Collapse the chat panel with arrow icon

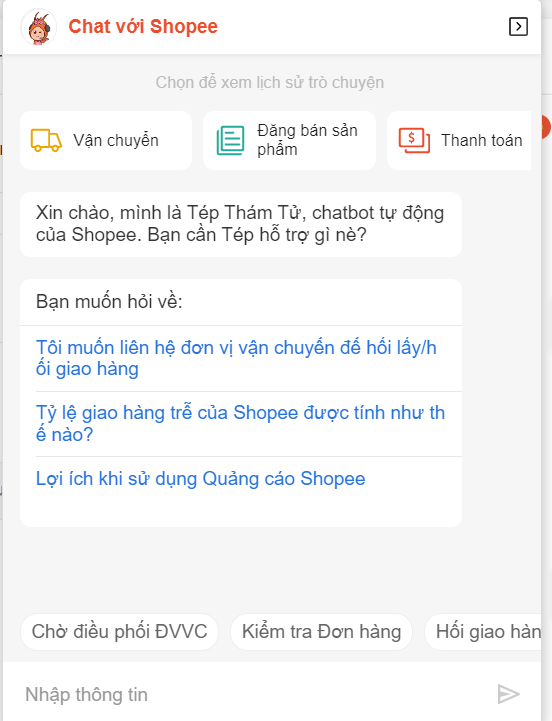[518, 27]
